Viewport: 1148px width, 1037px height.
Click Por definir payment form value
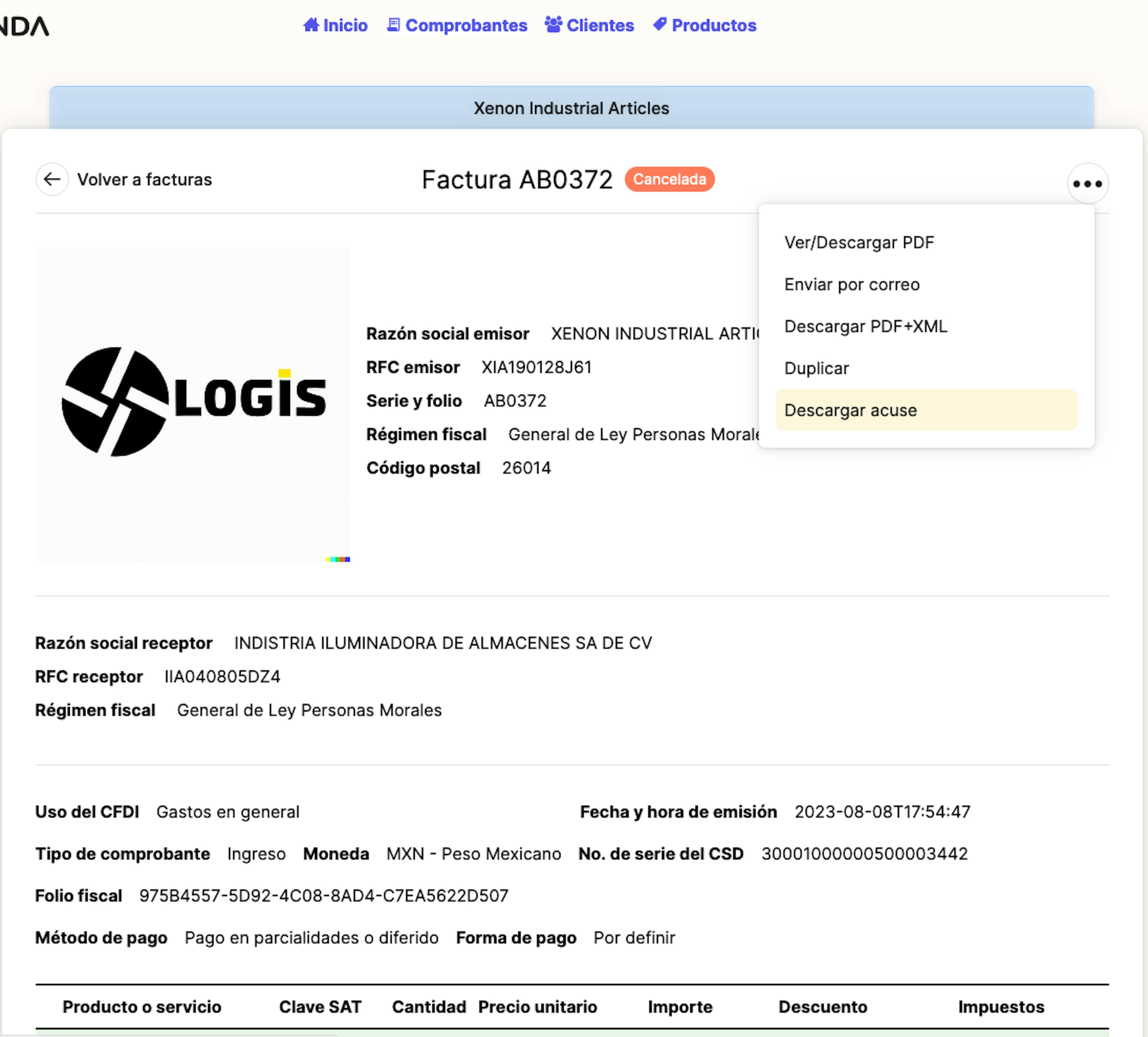point(634,938)
